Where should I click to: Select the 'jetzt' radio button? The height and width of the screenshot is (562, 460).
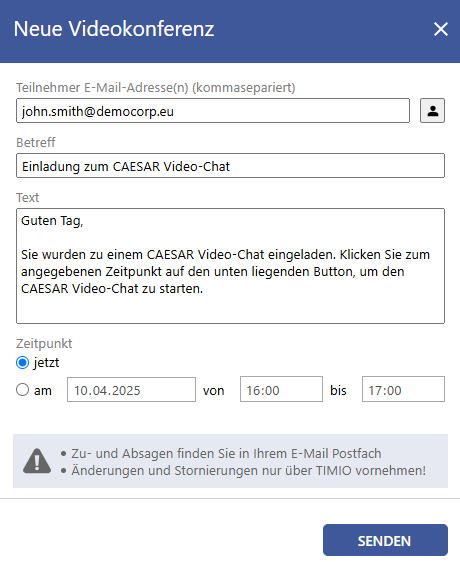tap(23, 363)
